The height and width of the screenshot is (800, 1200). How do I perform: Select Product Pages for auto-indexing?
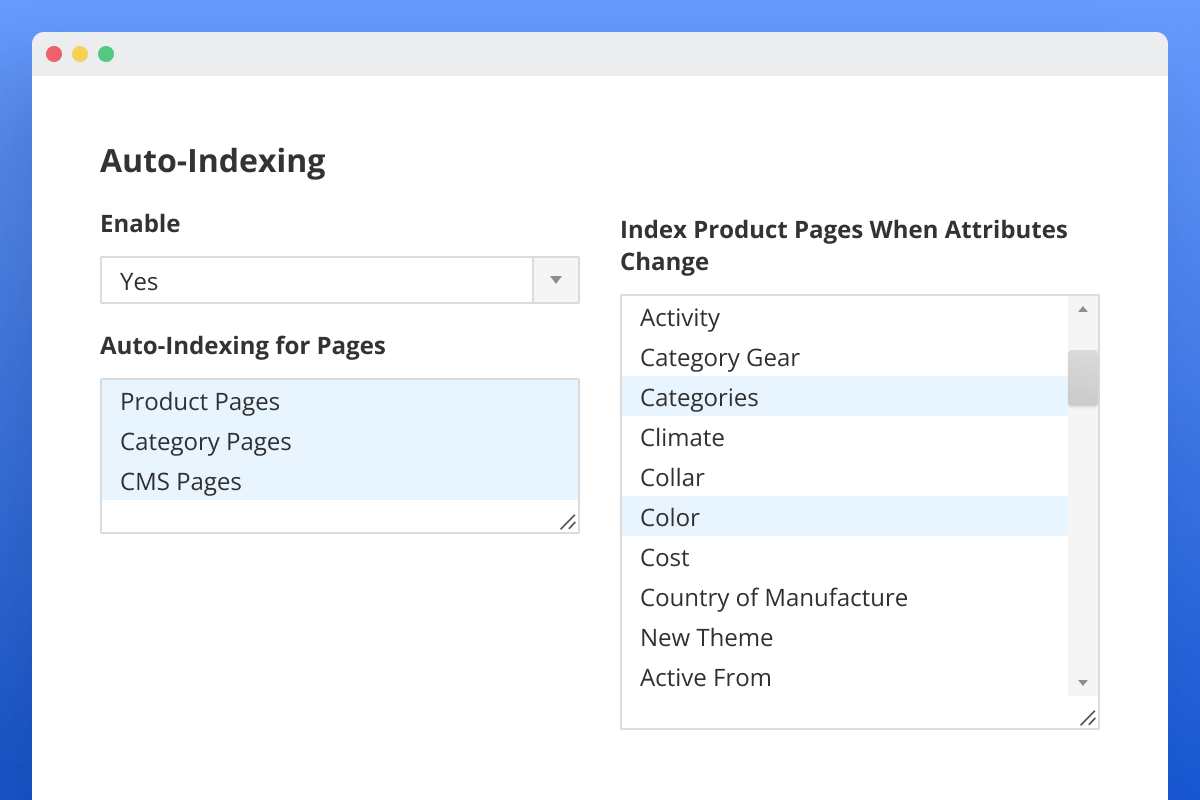coord(199,402)
